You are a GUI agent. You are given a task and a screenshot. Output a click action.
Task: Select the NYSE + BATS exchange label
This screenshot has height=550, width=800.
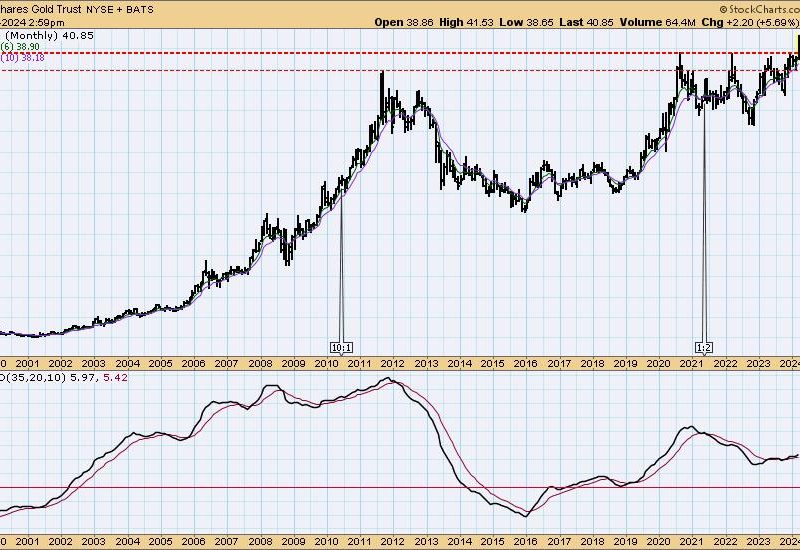119,9
